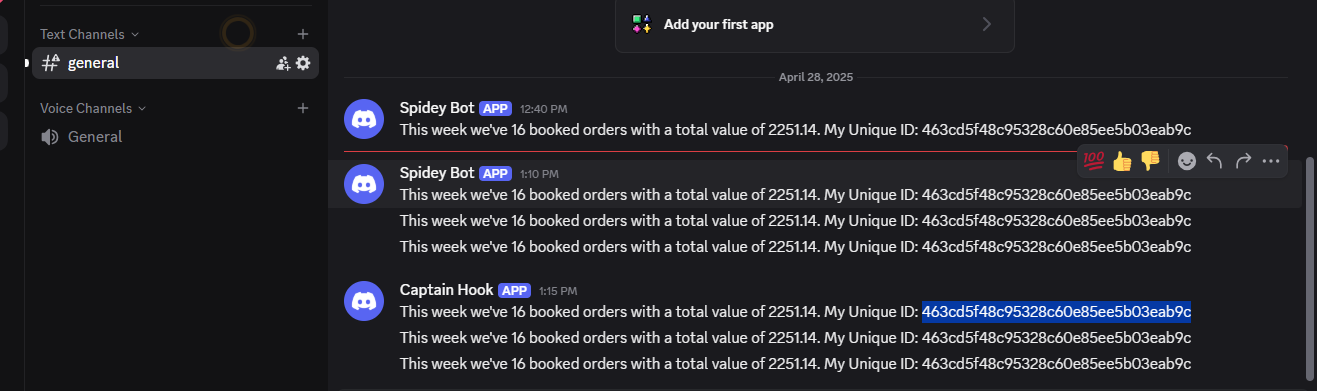Forward the hovered message
This screenshot has width=1317, height=391.
coord(1243,160)
